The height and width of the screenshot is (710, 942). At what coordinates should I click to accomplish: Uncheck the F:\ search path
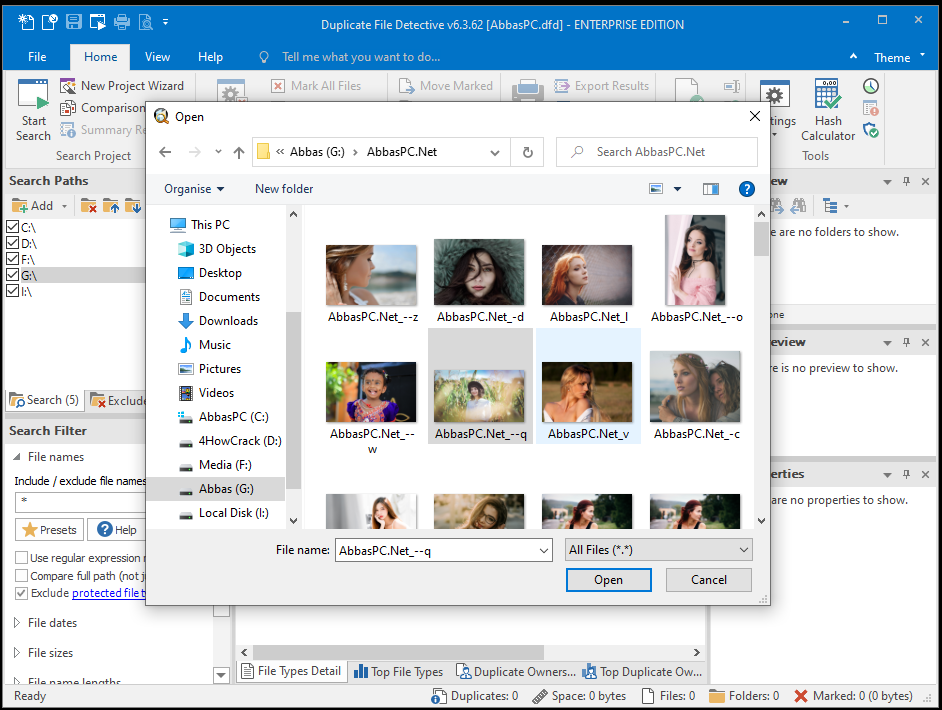pos(12,259)
